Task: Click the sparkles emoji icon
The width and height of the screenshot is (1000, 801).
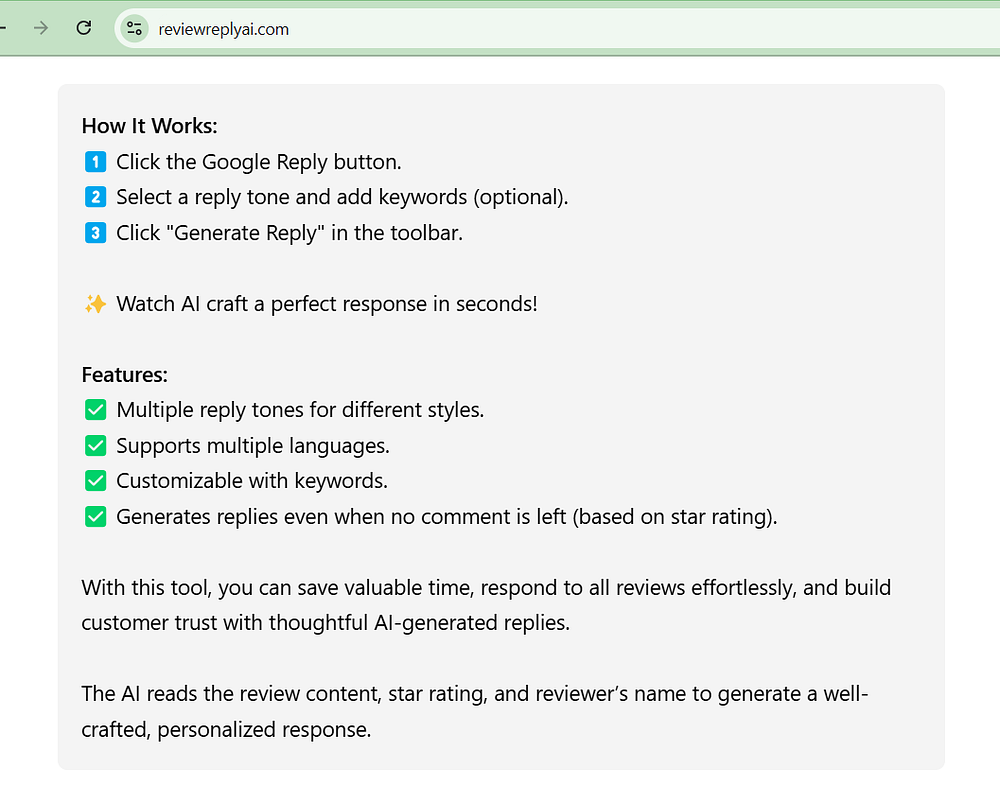Action: (95, 304)
